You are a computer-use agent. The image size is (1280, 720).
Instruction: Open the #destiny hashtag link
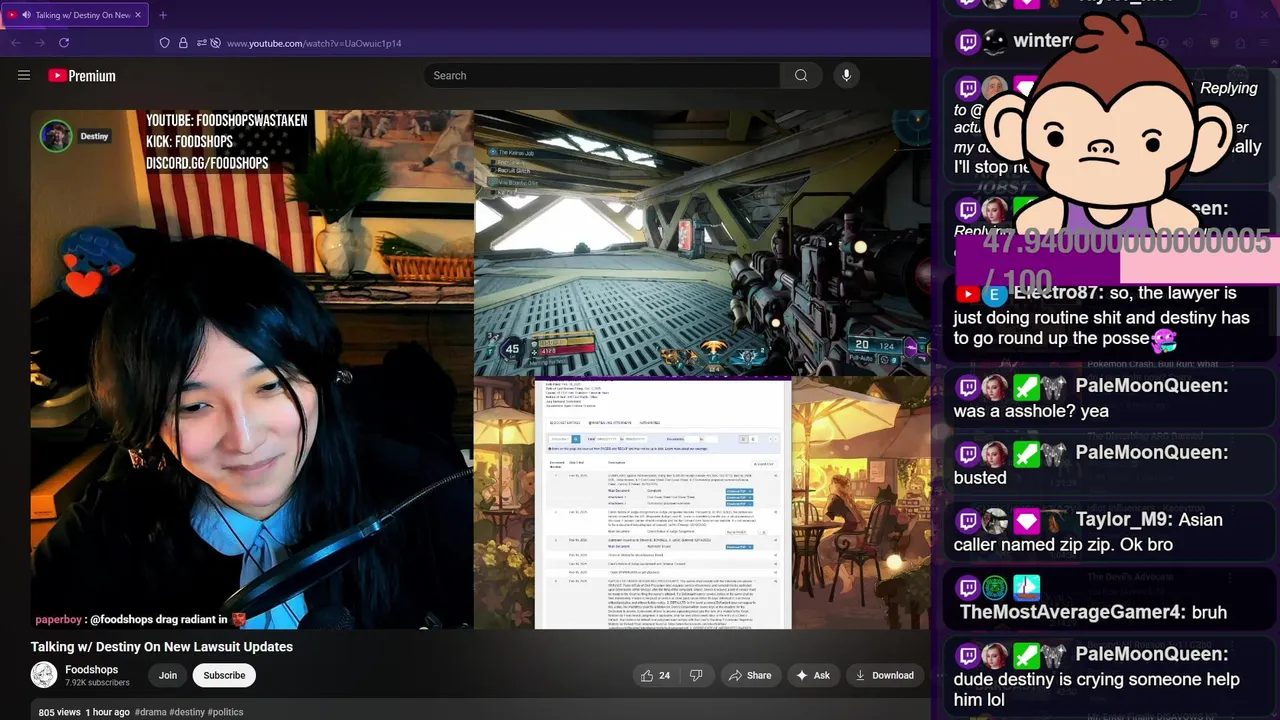[186, 712]
